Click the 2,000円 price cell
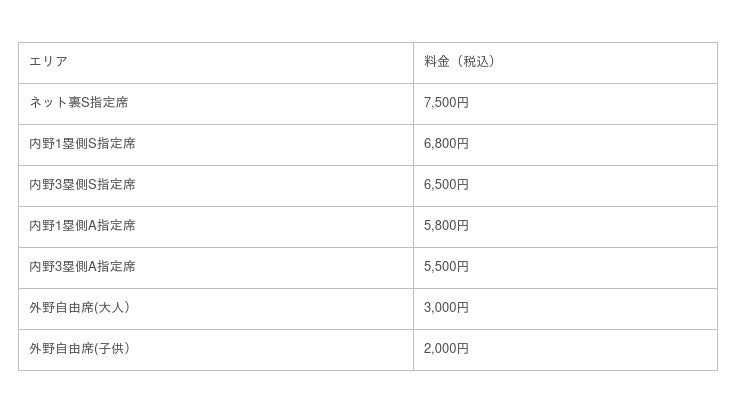This screenshot has height=411, width=740. click(565, 349)
